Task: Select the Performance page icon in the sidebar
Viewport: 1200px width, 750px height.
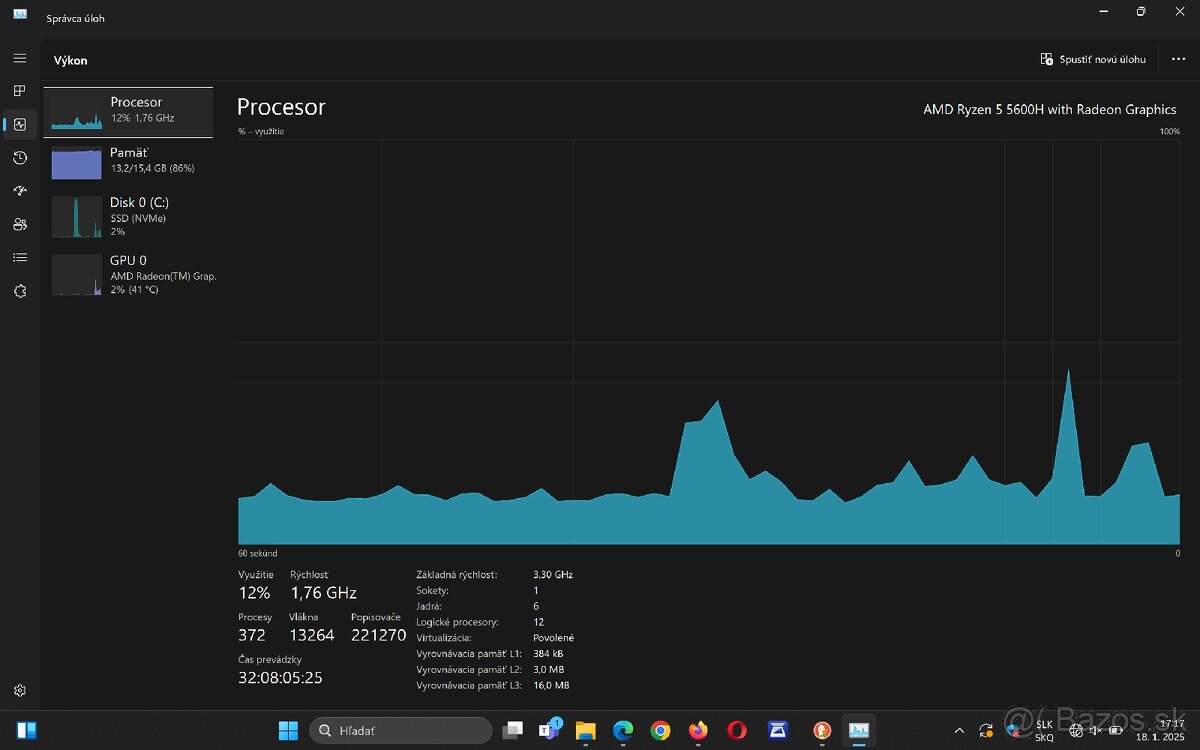Action: [19, 125]
